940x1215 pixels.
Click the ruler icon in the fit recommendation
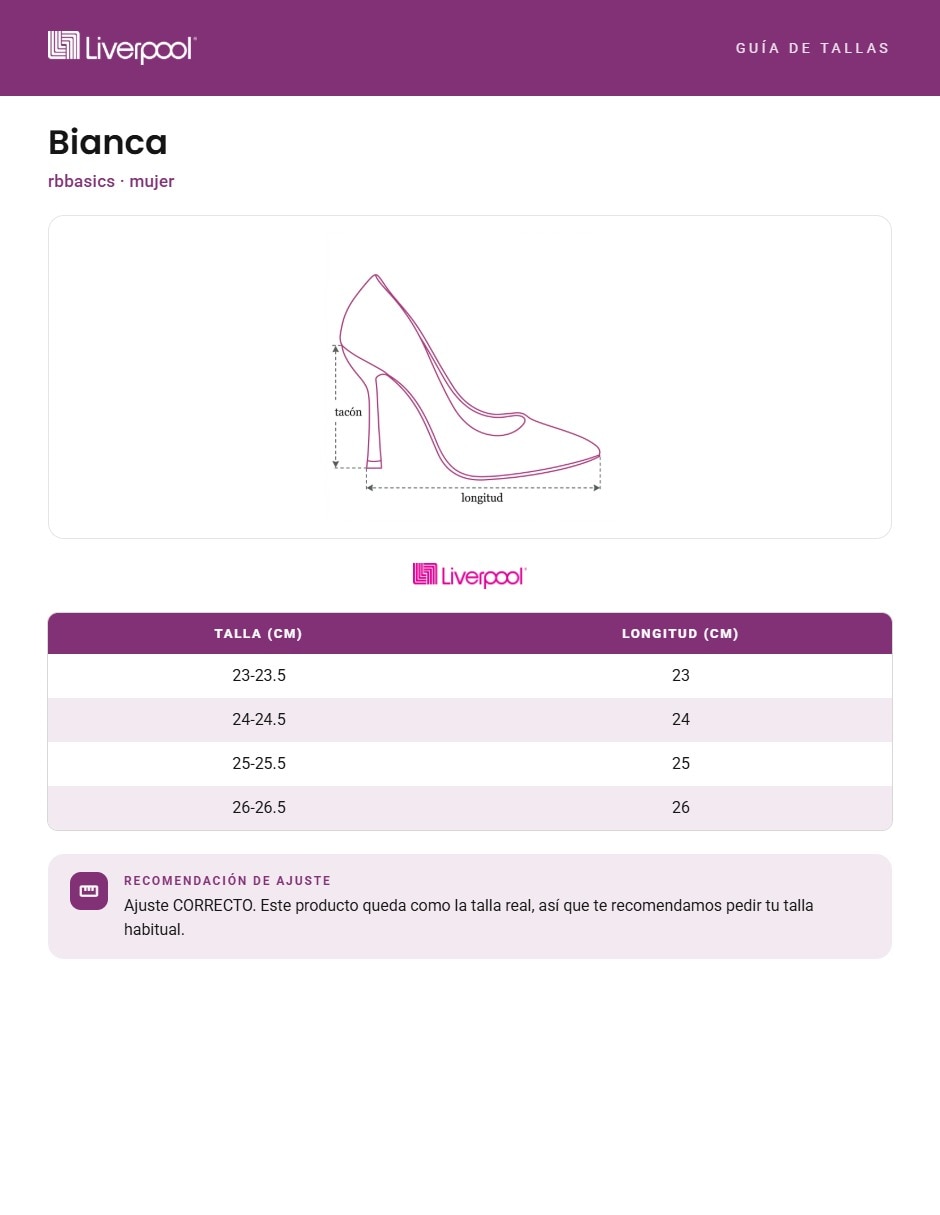coord(89,891)
